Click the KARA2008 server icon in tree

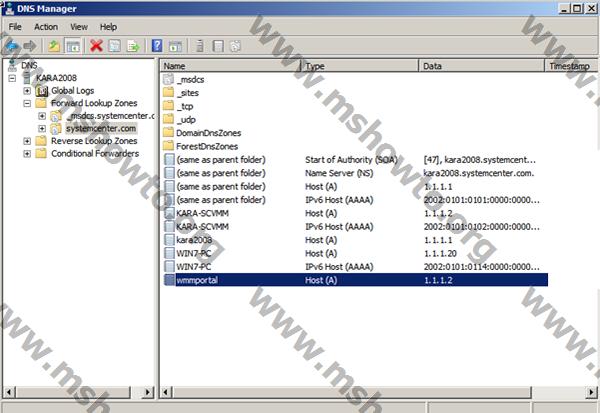(26, 78)
